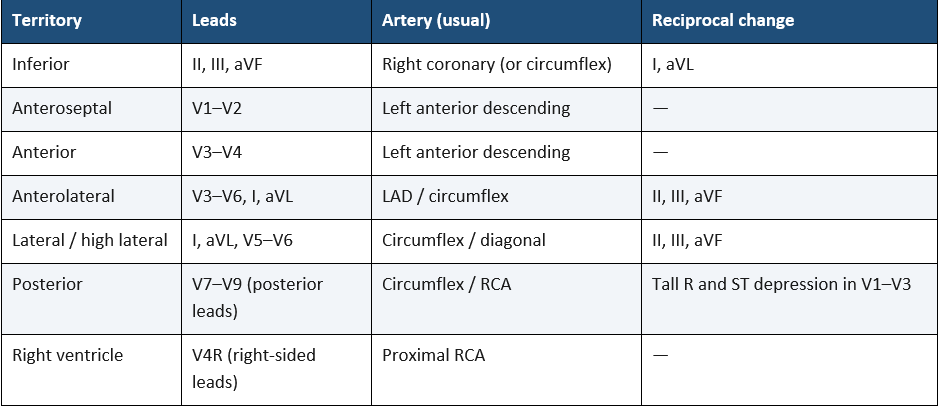The width and height of the screenshot is (939, 407).
Task: Select the LAD / circumflex artery cell
Action: click(x=506, y=197)
